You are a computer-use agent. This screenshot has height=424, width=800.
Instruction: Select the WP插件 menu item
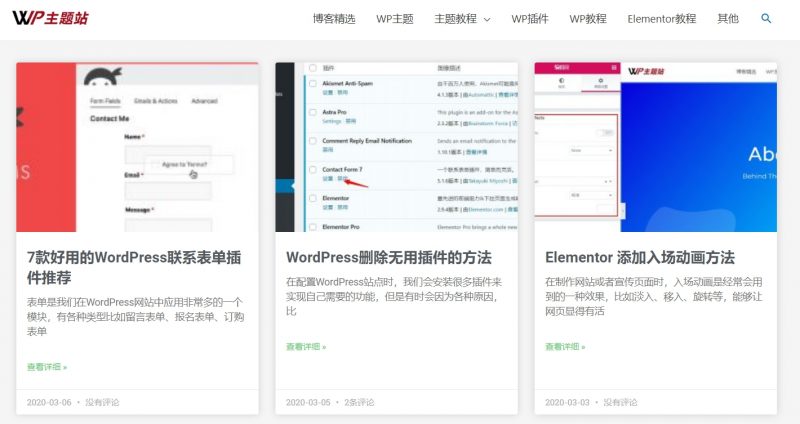tap(530, 19)
